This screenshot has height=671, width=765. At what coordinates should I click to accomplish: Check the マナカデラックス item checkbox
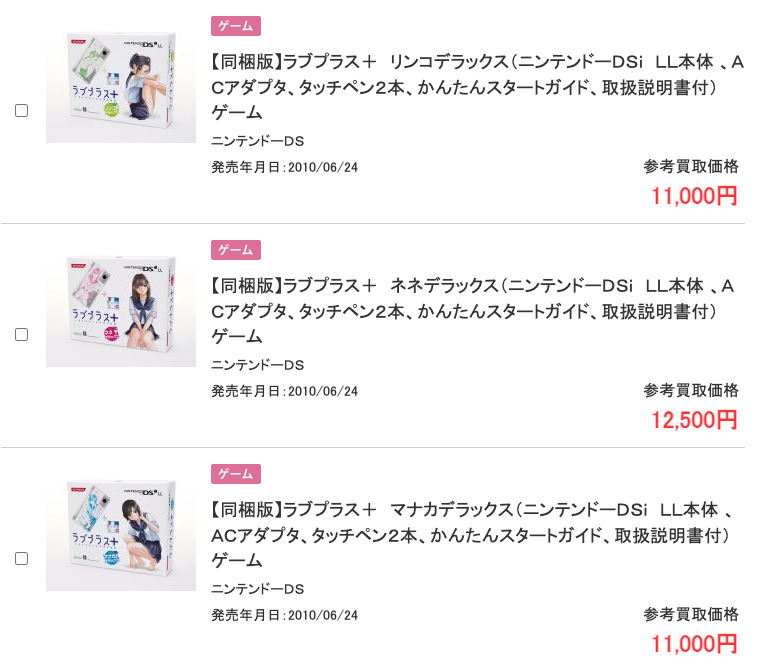pos(21,559)
